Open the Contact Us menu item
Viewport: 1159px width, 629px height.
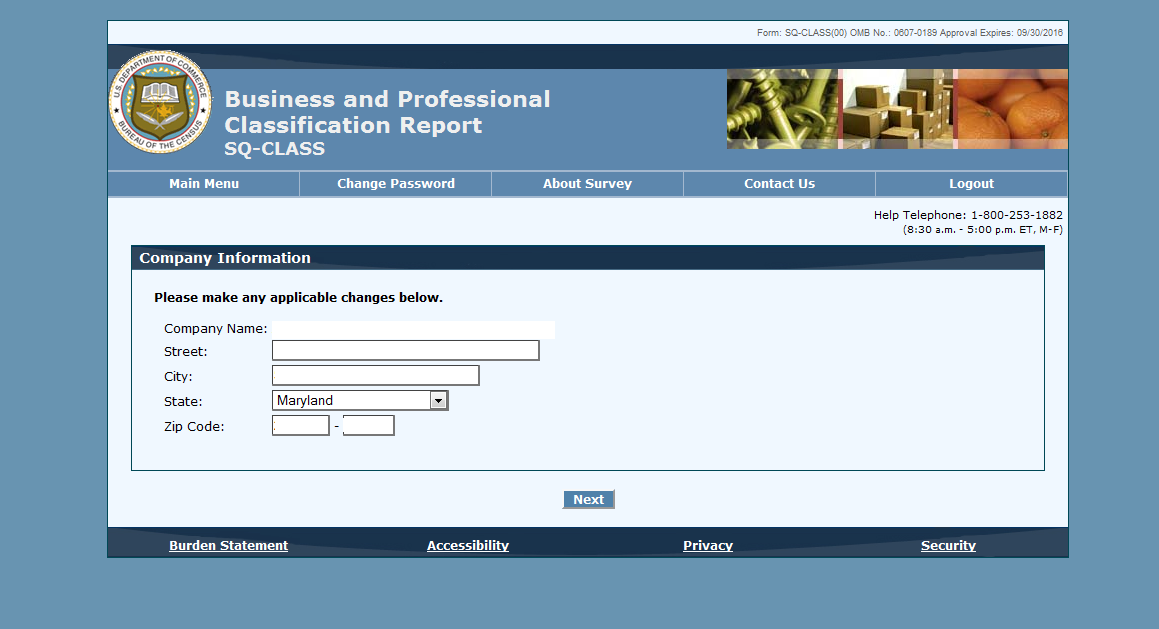pyautogui.click(x=779, y=184)
